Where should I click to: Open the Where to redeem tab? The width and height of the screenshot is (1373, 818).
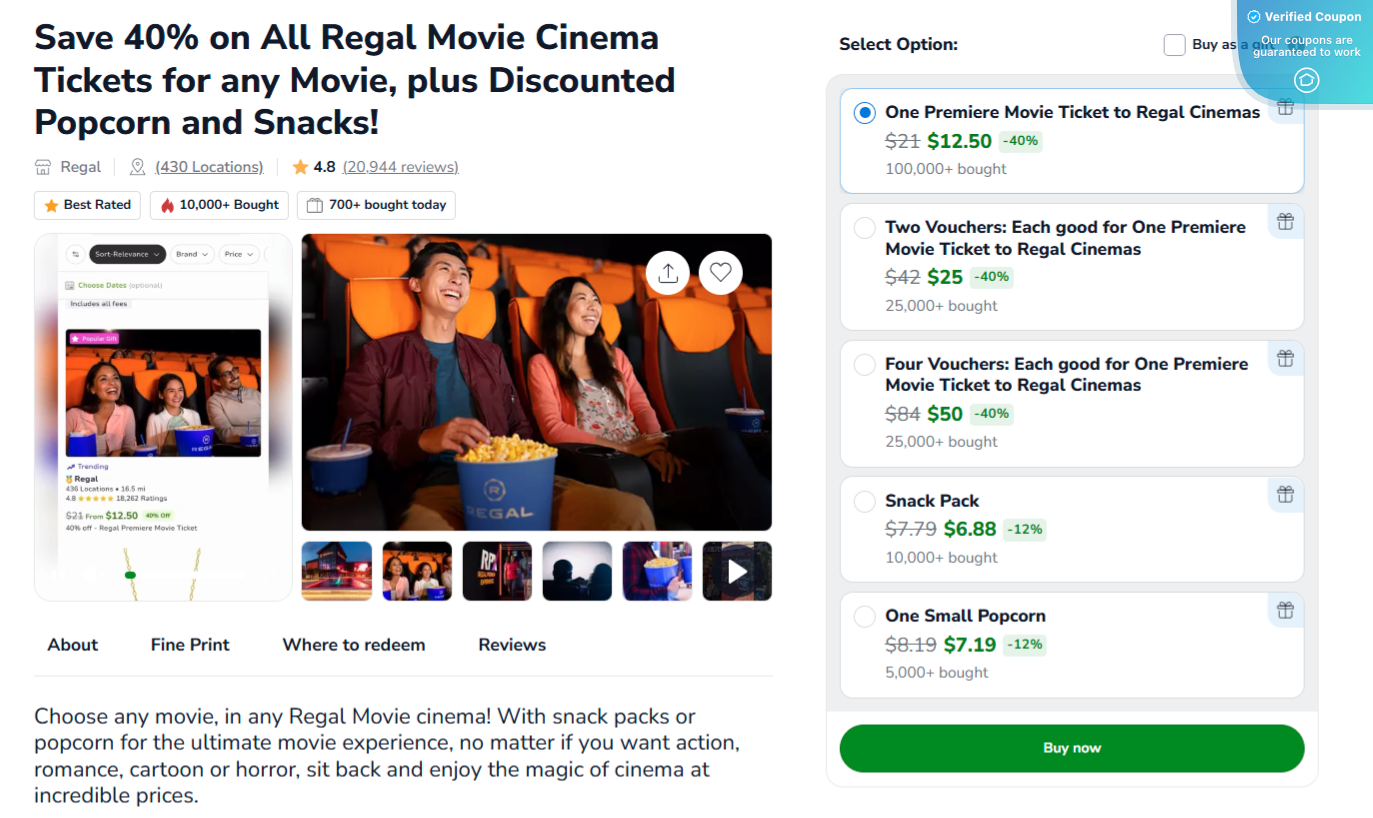pyautogui.click(x=353, y=645)
